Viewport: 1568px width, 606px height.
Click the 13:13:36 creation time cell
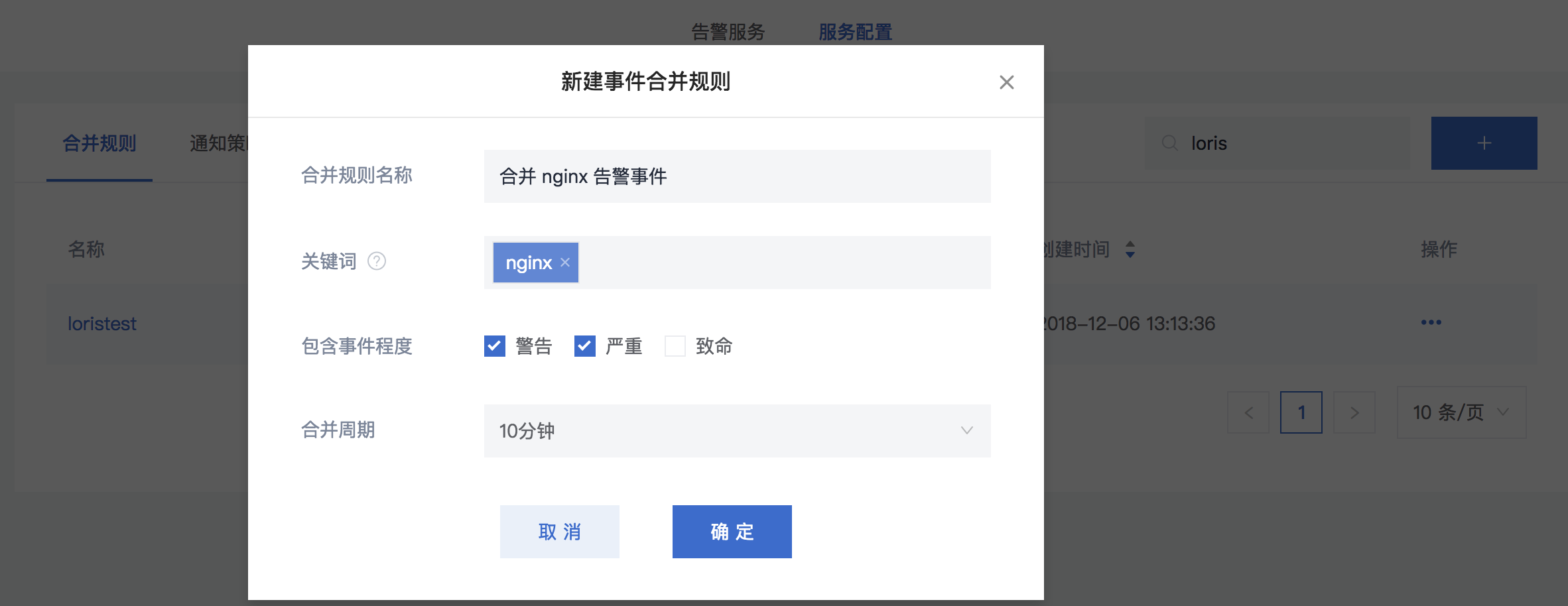coord(1130,324)
